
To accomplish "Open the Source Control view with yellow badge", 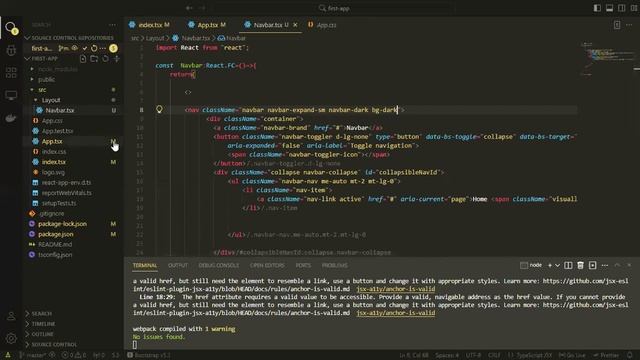I will [11, 29].
